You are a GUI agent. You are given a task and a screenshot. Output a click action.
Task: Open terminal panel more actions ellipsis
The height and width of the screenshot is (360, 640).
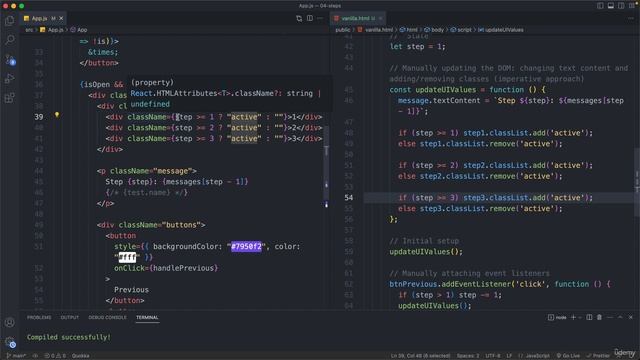tap(610, 317)
